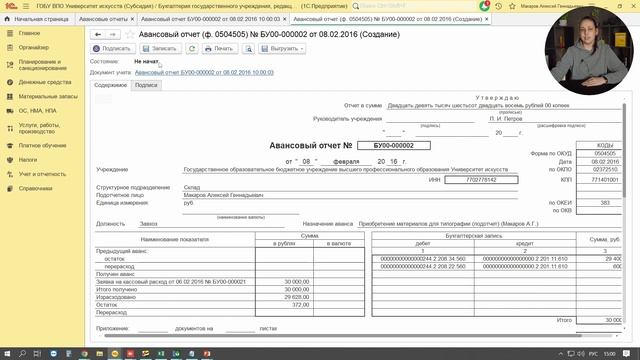Click the Главное sidebar icon
Screen dimensions: 640x360
pos(10,33)
